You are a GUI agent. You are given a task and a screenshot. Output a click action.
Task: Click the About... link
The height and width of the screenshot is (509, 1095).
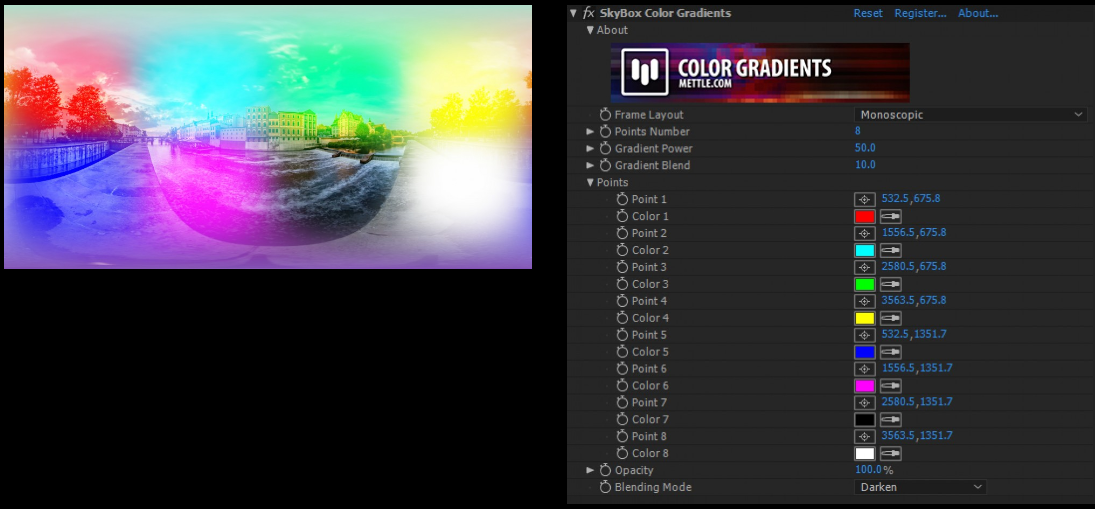click(x=978, y=13)
